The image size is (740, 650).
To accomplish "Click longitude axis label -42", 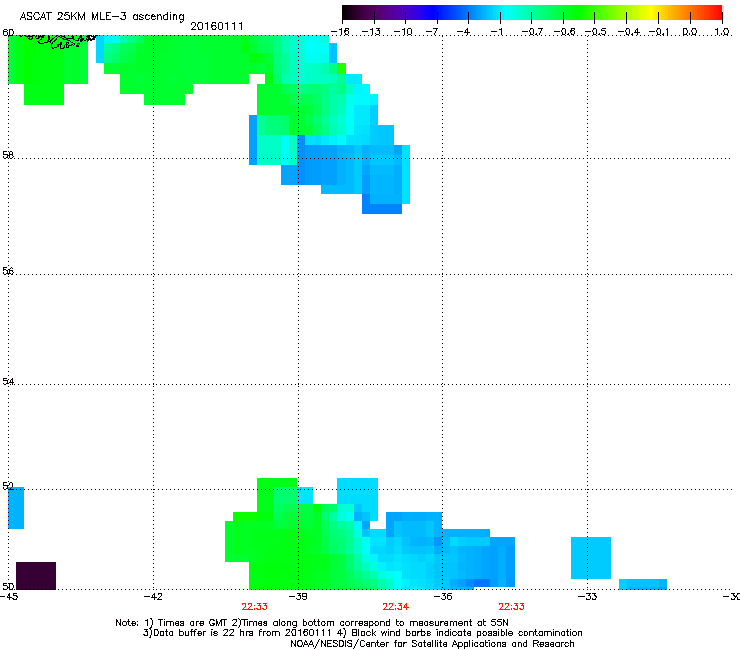I will click(153, 597).
